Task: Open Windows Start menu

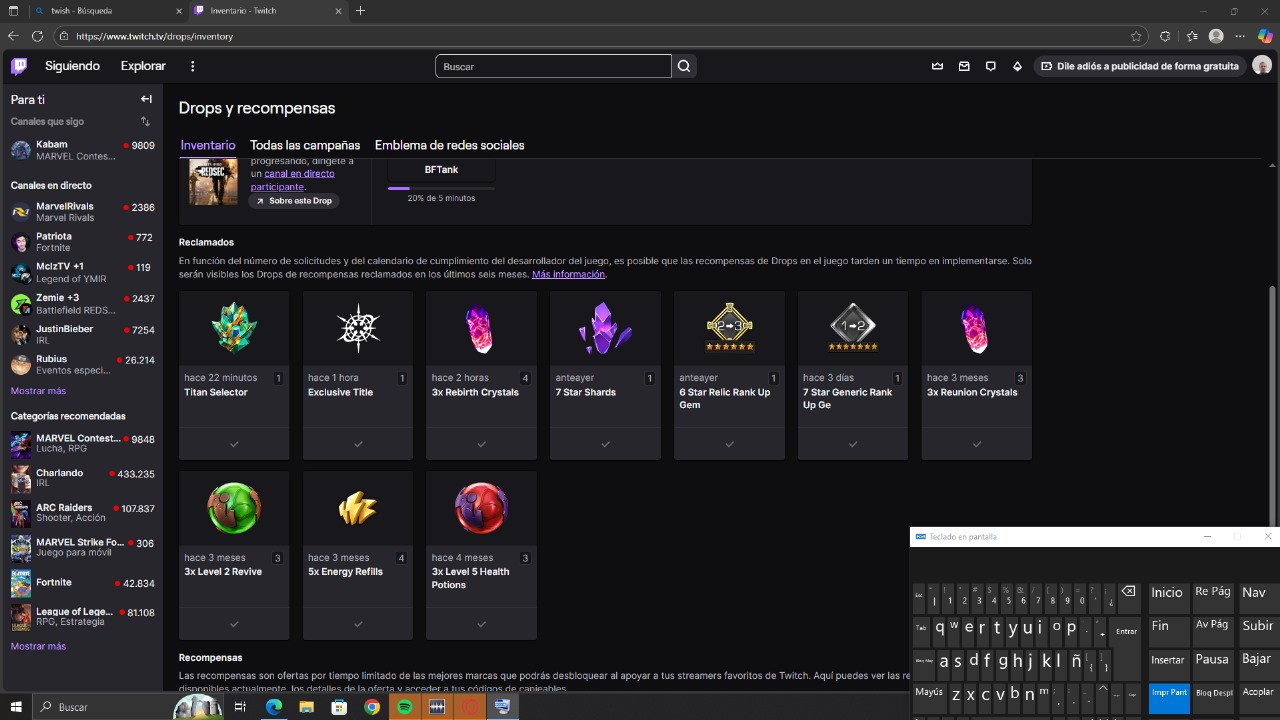Action: tap(16, 707)
